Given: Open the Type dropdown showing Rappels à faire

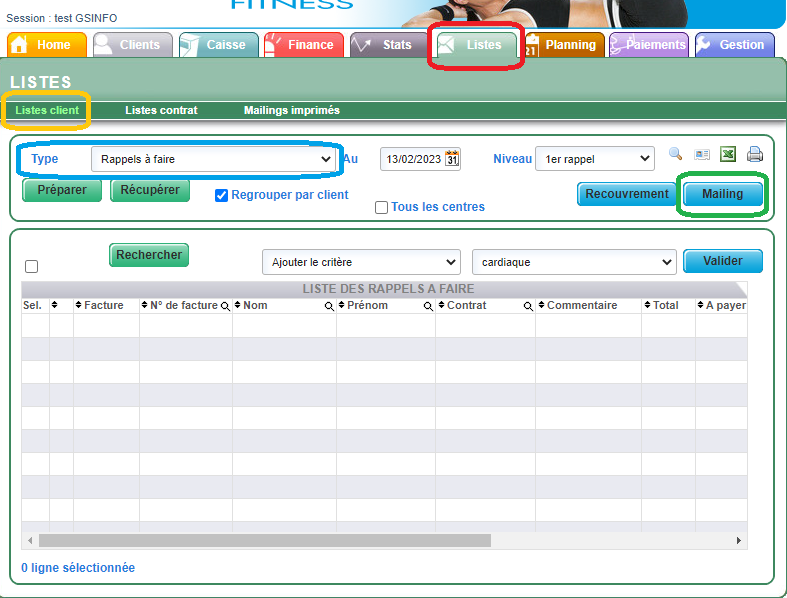Looking at the screenshot, I should (x=212, y=159).
